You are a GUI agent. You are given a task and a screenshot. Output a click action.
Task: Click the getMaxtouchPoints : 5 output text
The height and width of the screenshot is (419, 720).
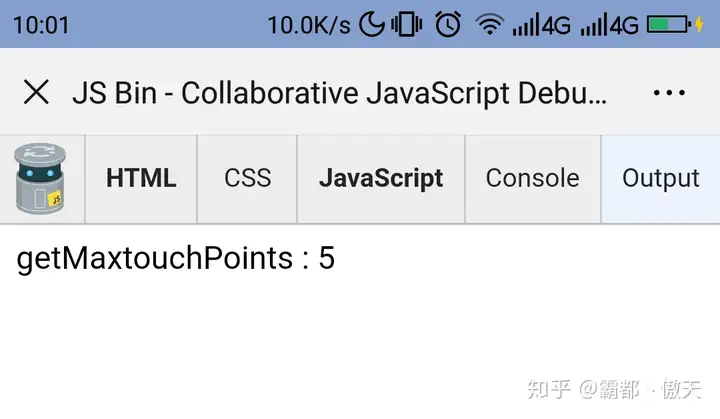pos(176,259)
